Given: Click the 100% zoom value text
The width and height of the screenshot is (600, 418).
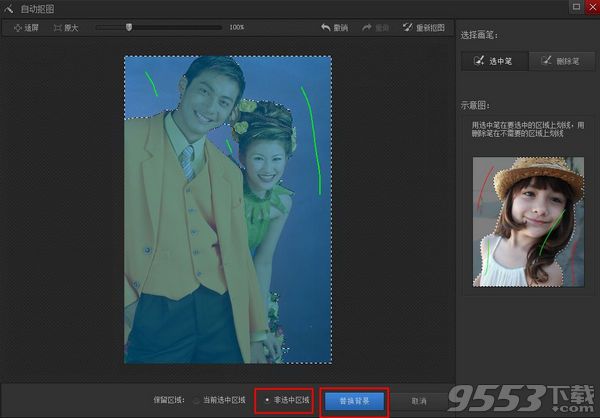Looking at the screenshot, I should coord(236,27).
